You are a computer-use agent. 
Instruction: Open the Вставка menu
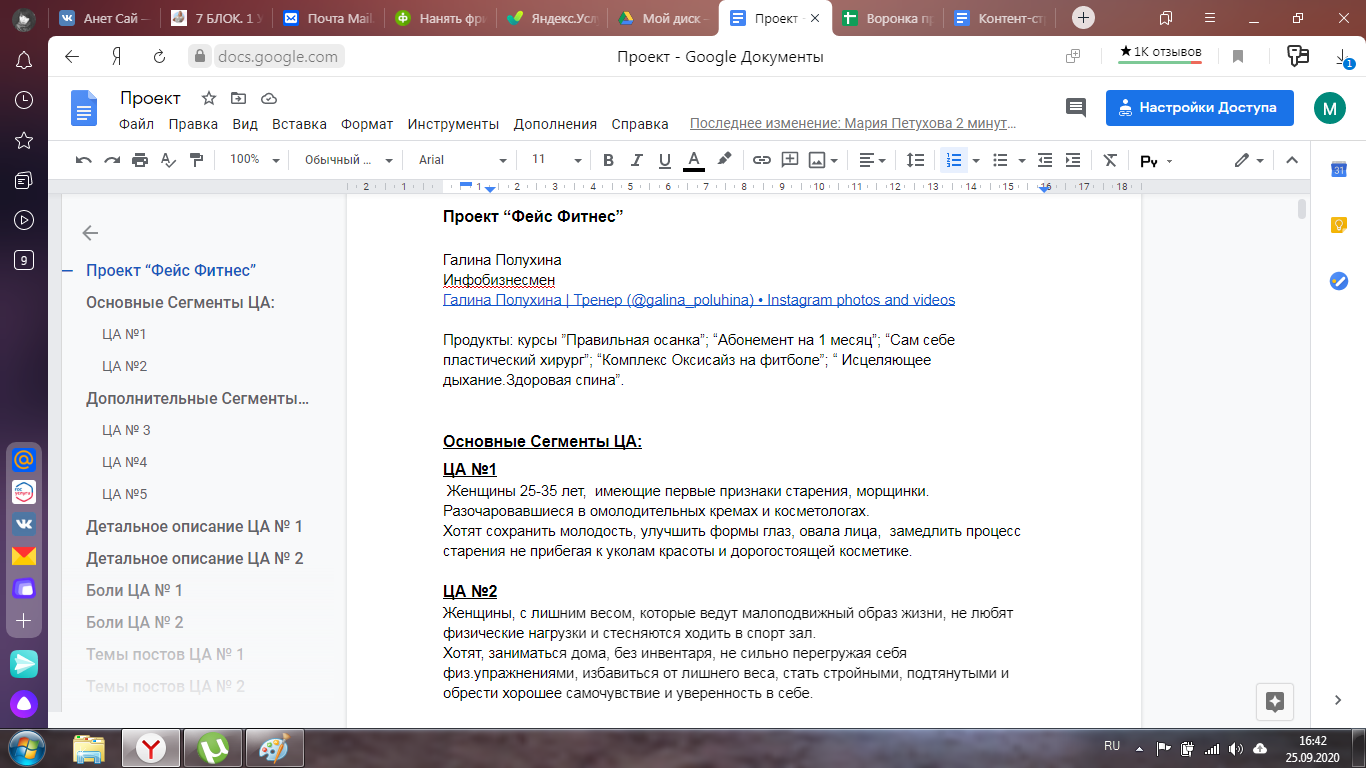299,125
